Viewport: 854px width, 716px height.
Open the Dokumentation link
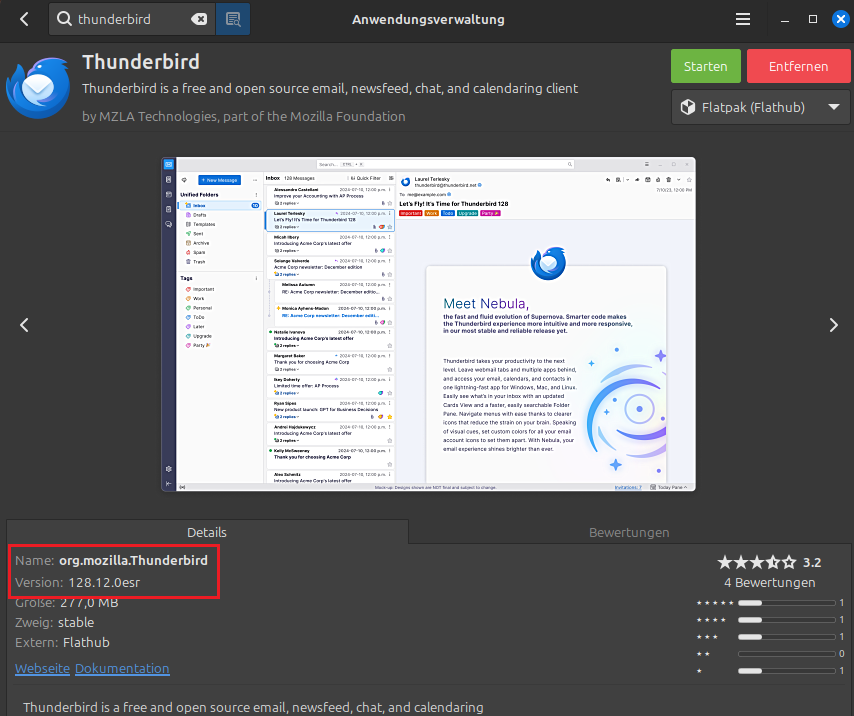click(x=122, y=668)
